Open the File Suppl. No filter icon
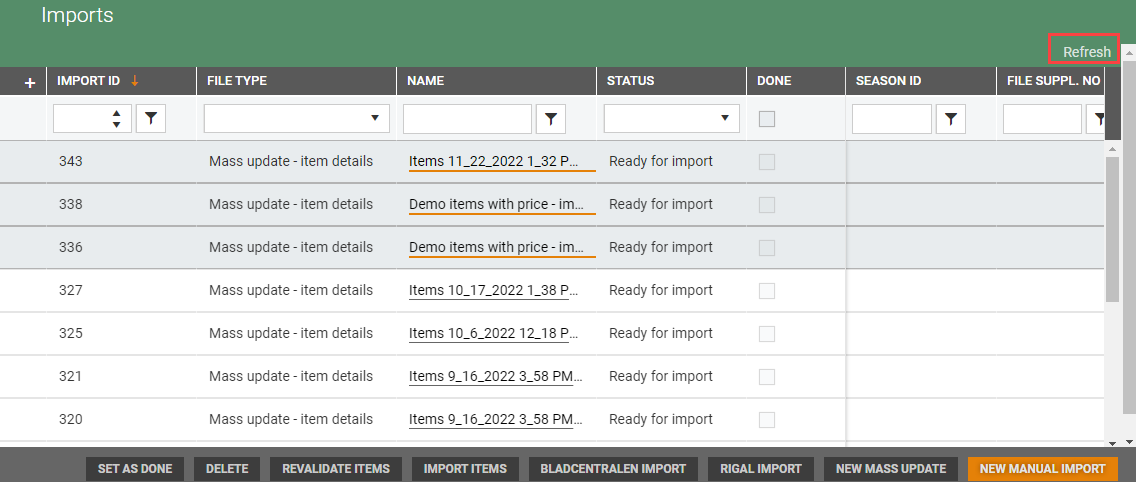 point(1099,119)
